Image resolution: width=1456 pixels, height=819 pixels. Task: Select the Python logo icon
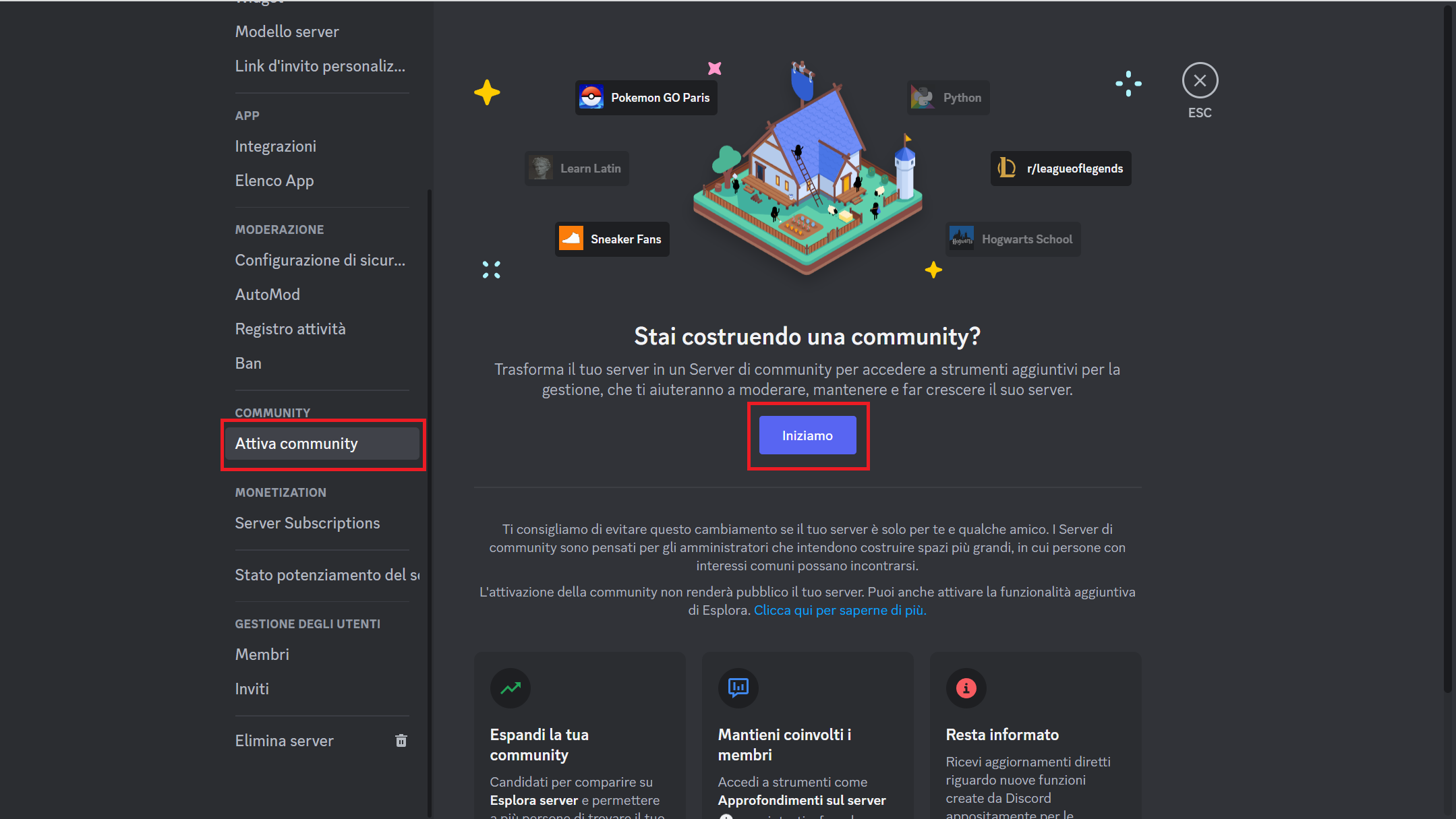click(923, 97)
